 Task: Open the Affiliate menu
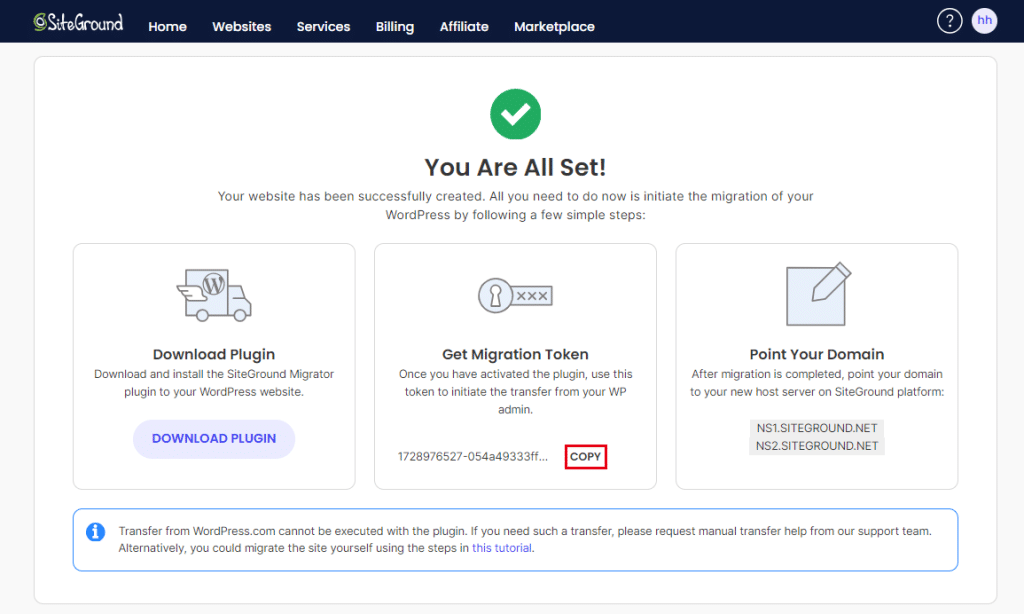click(464, 27)
